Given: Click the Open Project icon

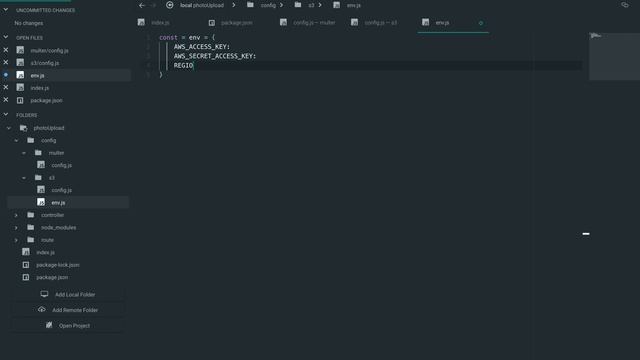Looking at the screenshot, I should (x=49, y=325).
